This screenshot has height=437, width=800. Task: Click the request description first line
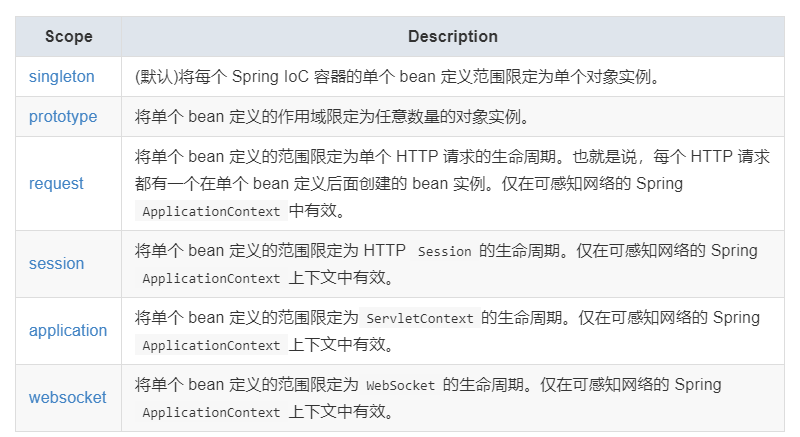click(452, 157)
